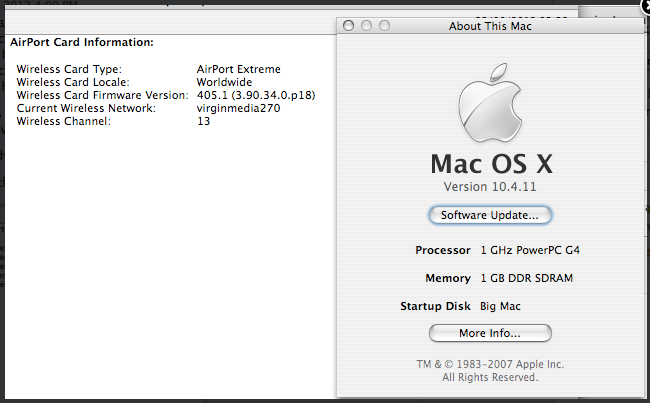Open the More Info... button
Screen dimensions: 650x403
(x=490, y=333)
